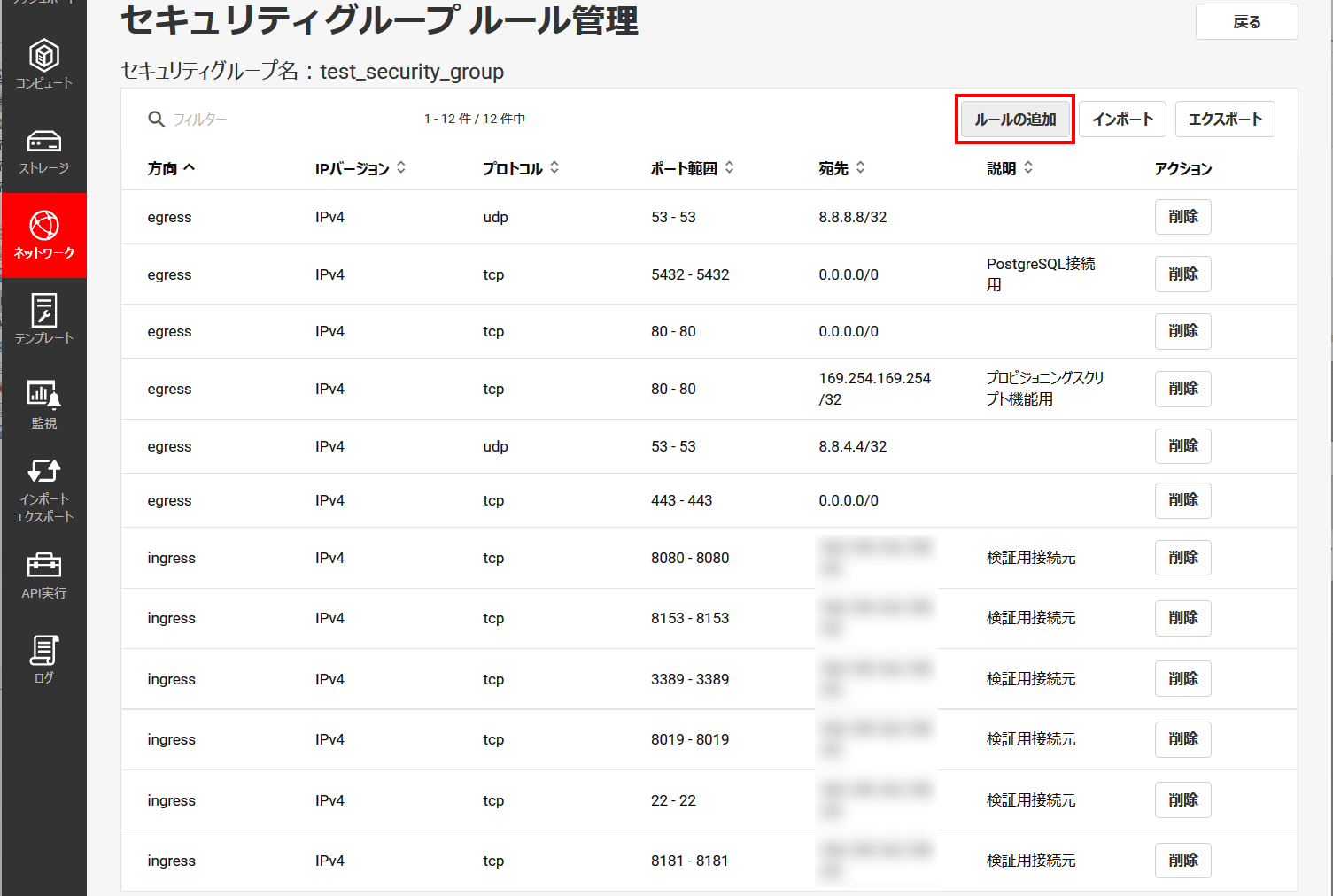Sort by the 説明 column
1333x896 pixels.
(x=1011, y=168)
